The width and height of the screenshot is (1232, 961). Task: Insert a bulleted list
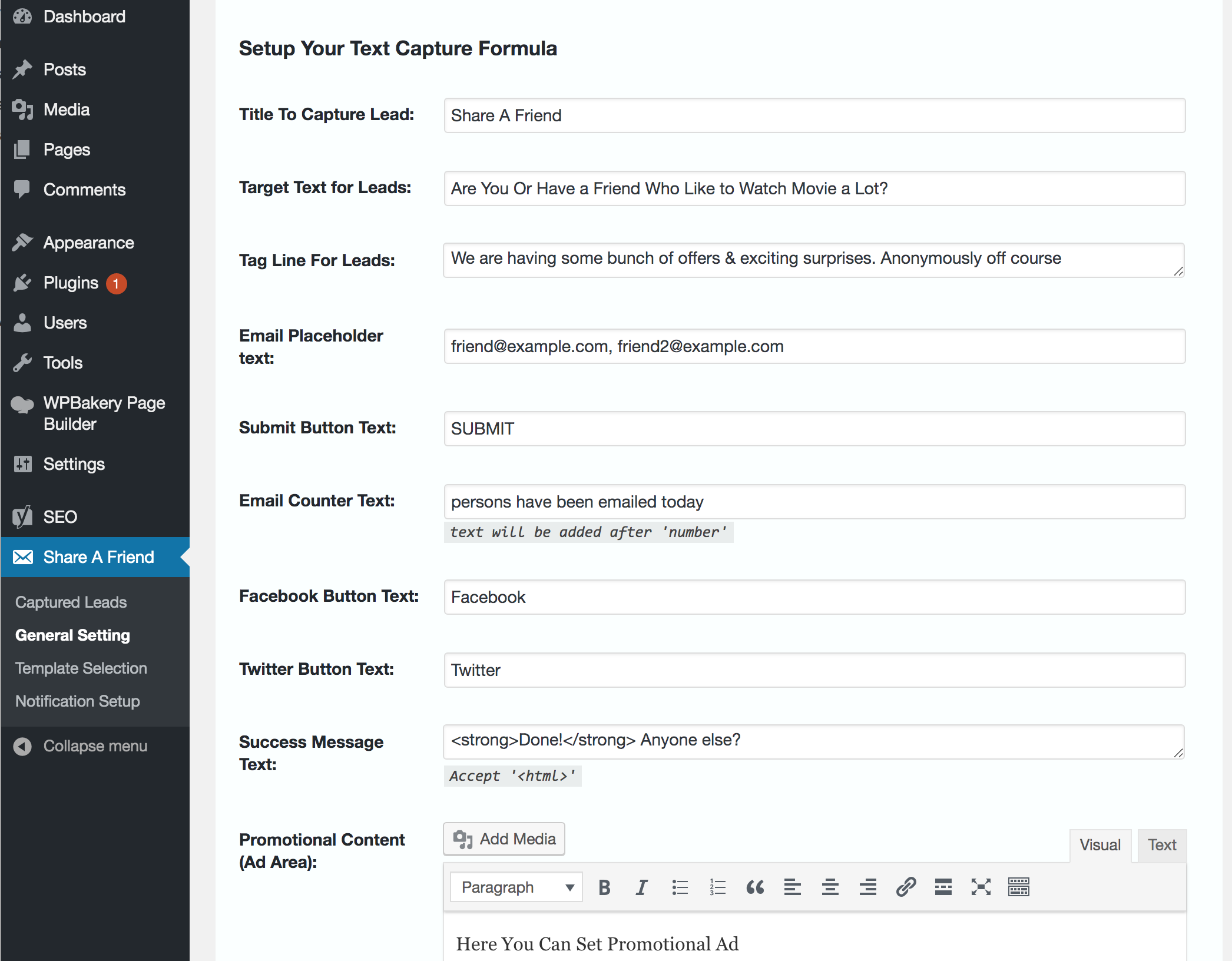pyautogui.click(x=680, y=887)
